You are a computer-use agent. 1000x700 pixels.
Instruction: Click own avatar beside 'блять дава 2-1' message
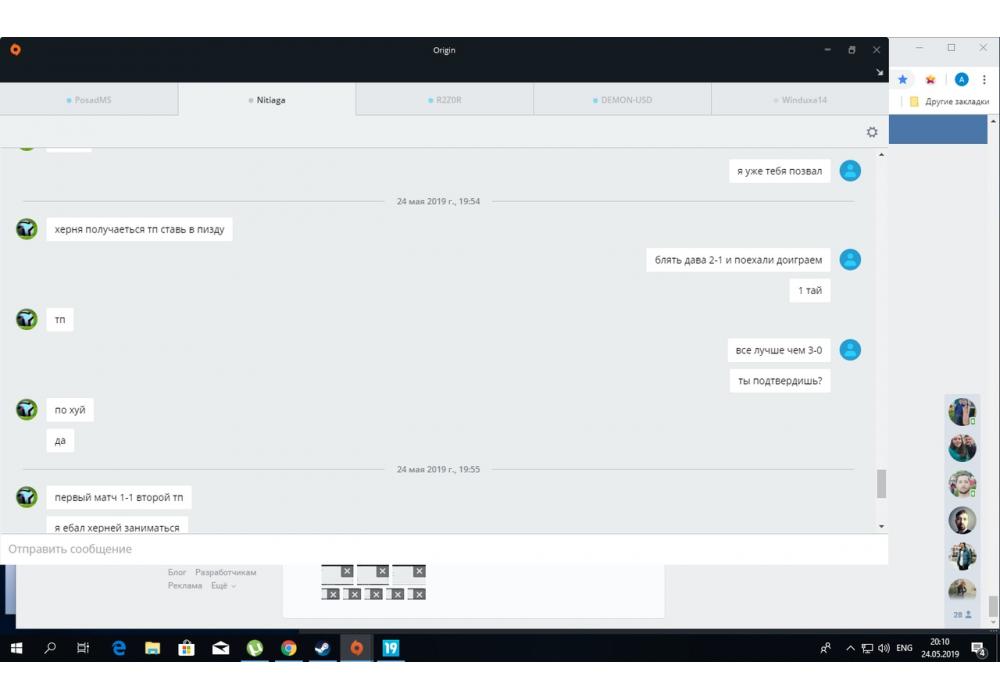coord(850,259)
